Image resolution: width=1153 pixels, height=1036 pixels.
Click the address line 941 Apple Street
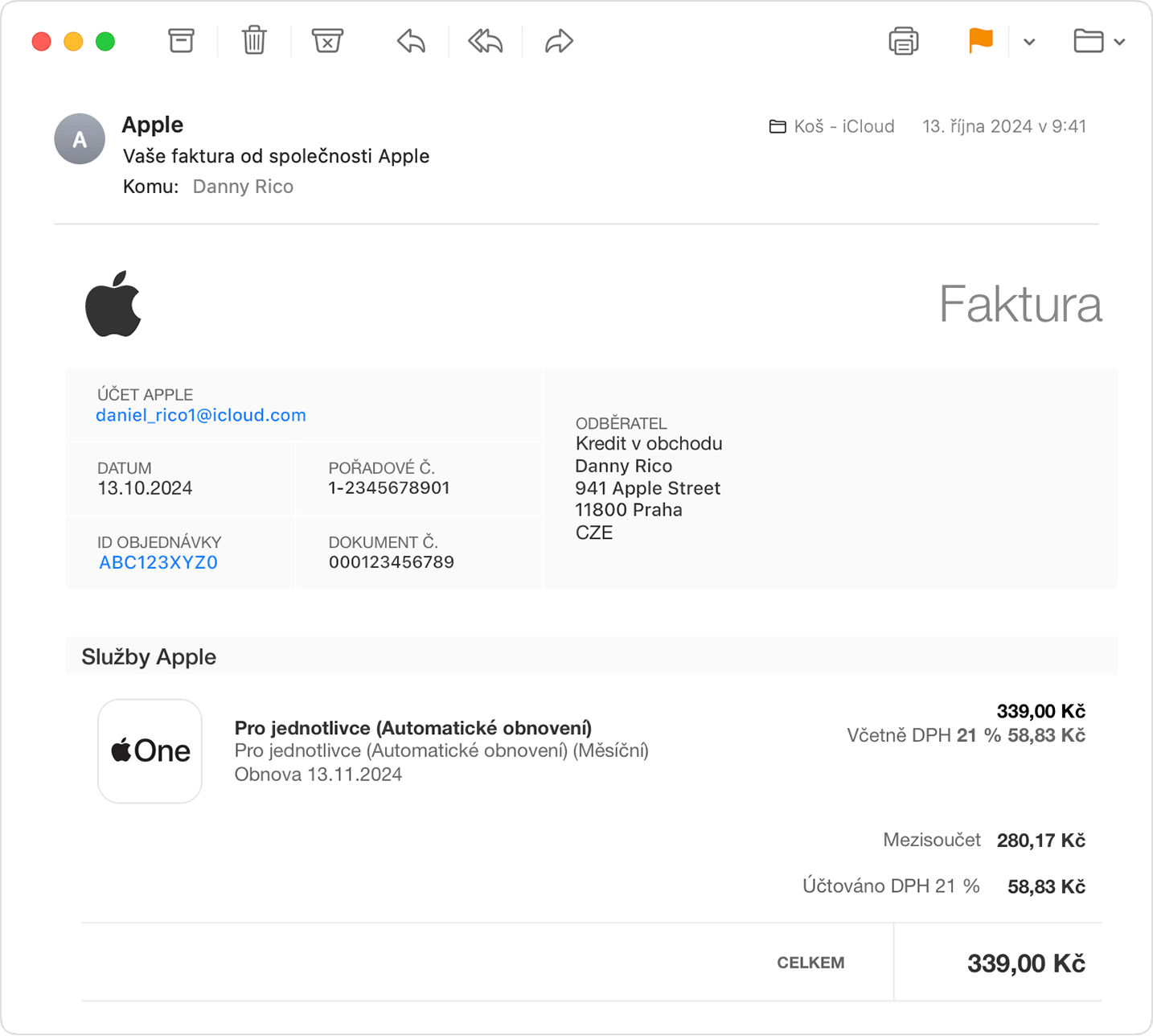[648, 488]
